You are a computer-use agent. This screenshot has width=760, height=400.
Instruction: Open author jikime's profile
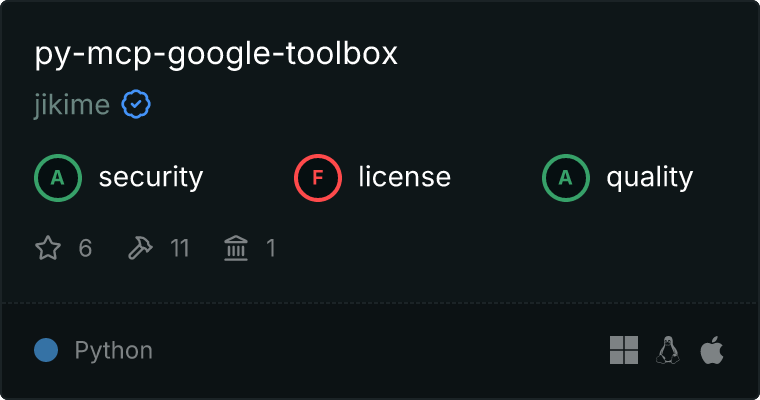coord(72,105)
